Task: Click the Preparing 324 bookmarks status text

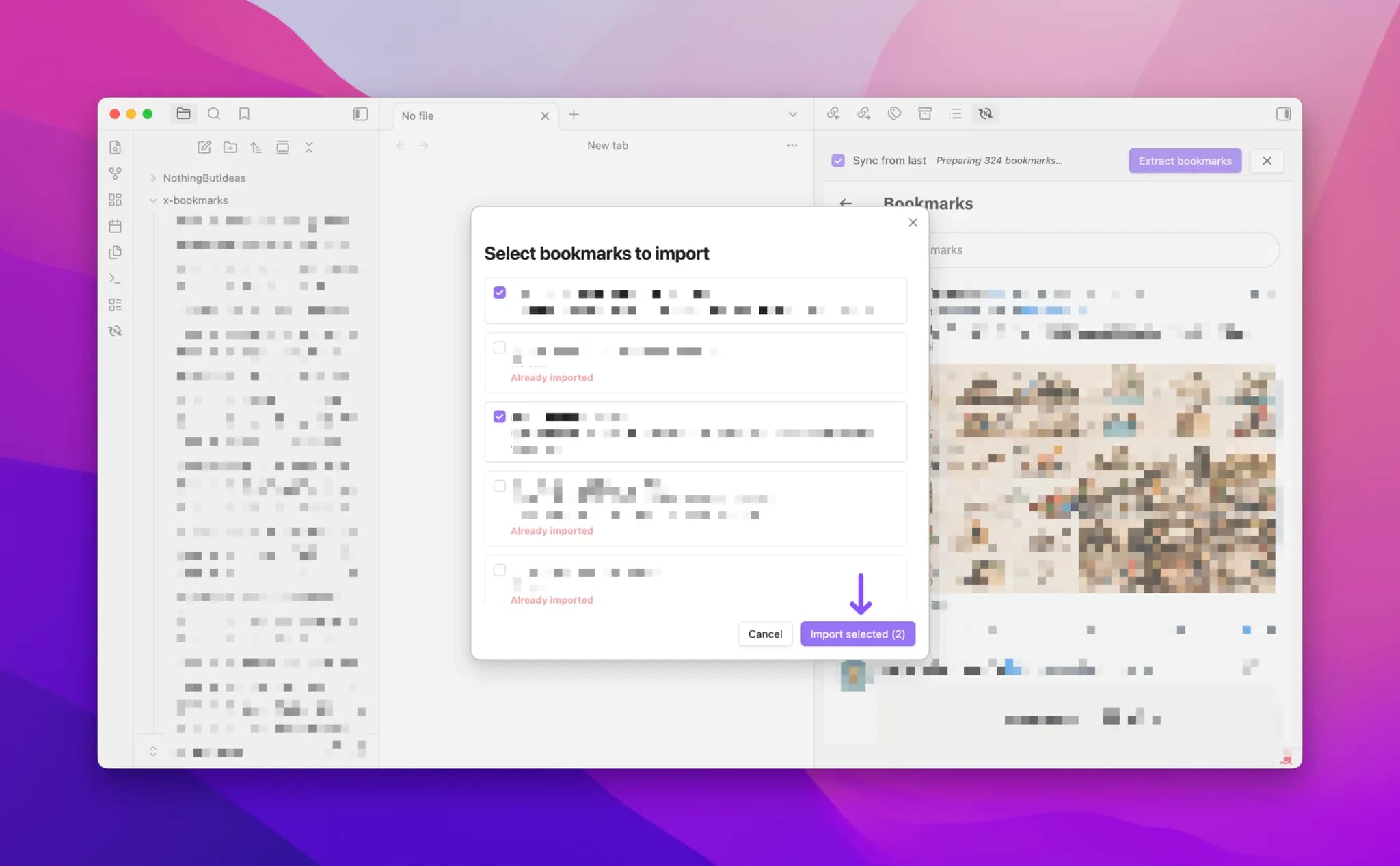Action: [x=999, y=161]
